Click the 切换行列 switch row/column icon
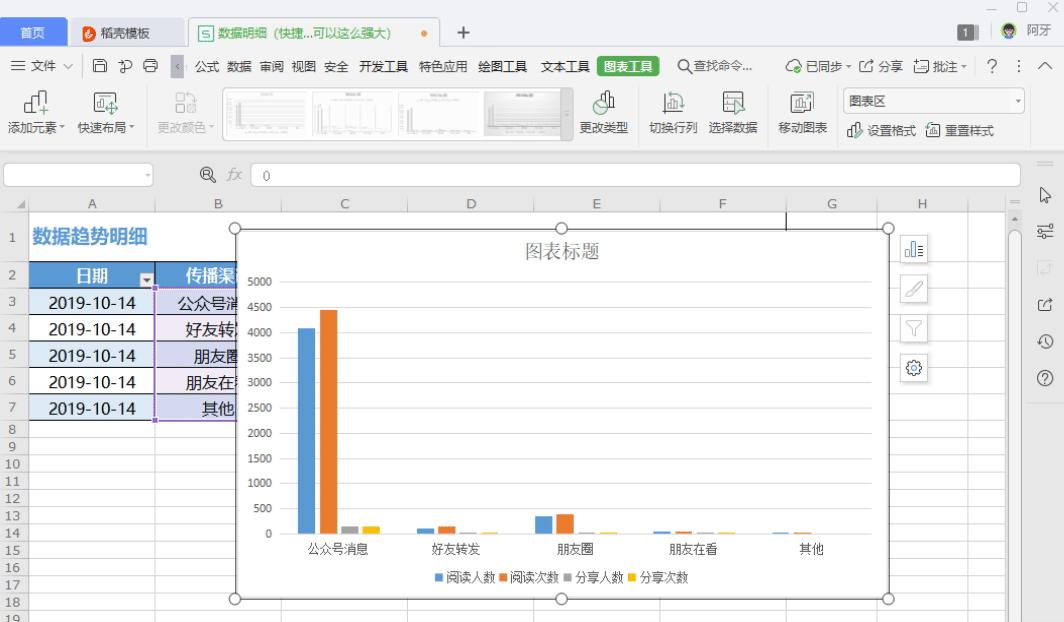Screen dimensions: 1064x622 point(674,110)
